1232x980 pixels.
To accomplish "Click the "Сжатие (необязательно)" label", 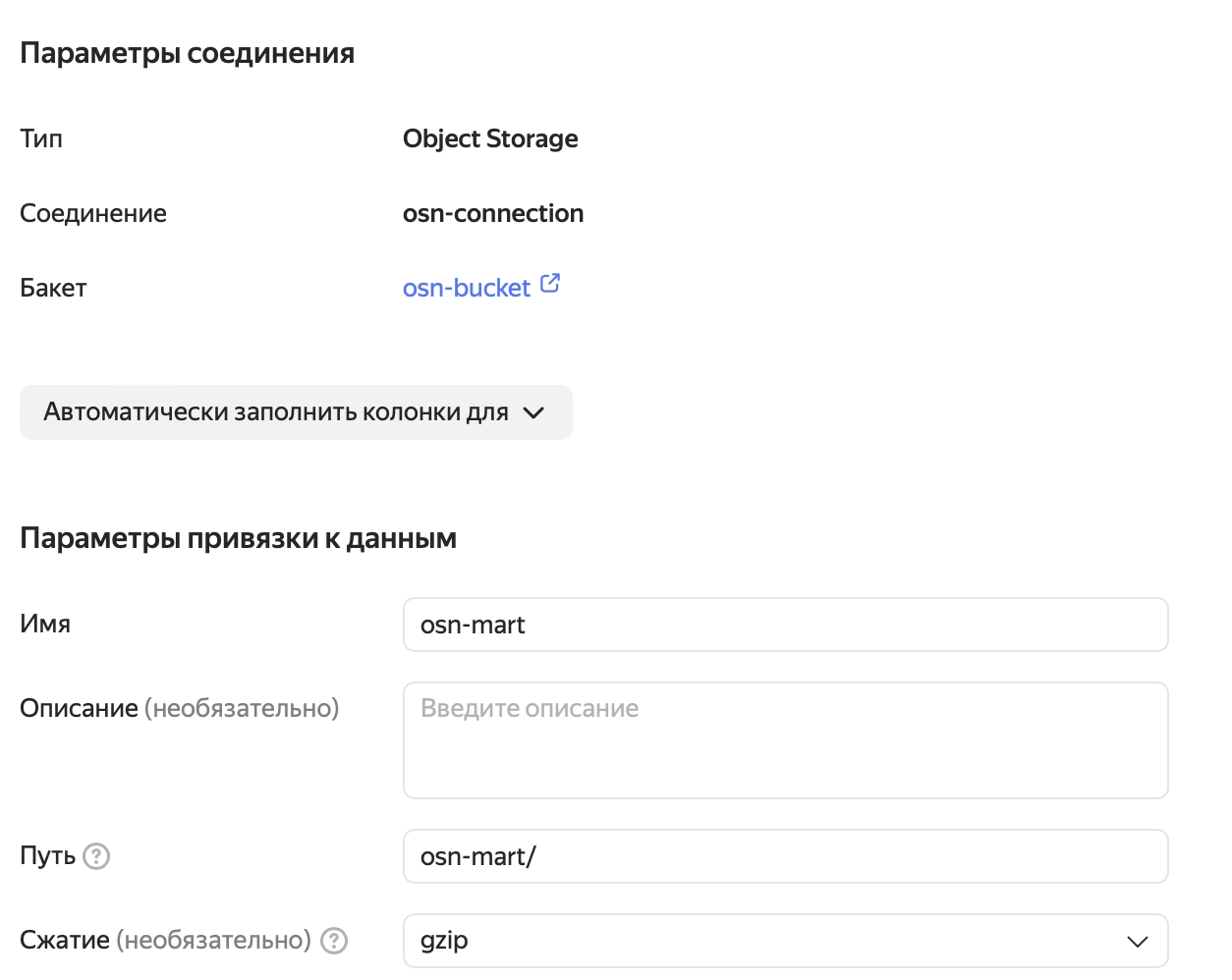I will coord(164,941).
